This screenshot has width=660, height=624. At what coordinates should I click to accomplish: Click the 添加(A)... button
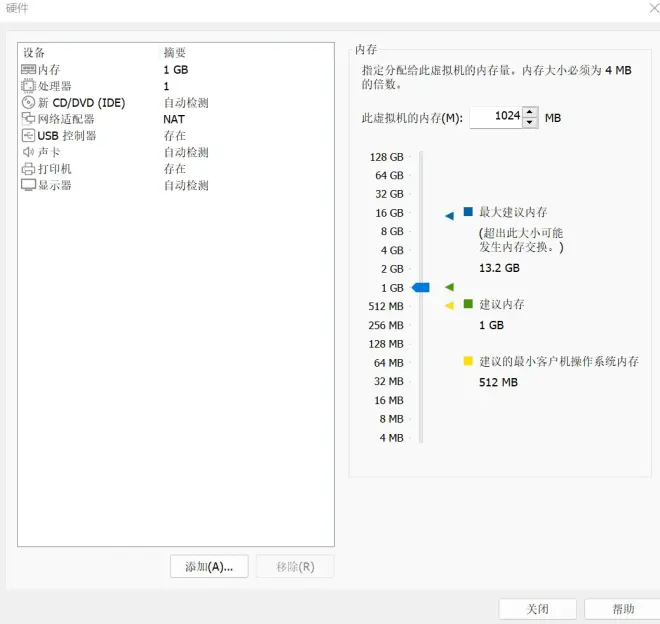click(x=209, y=566)
